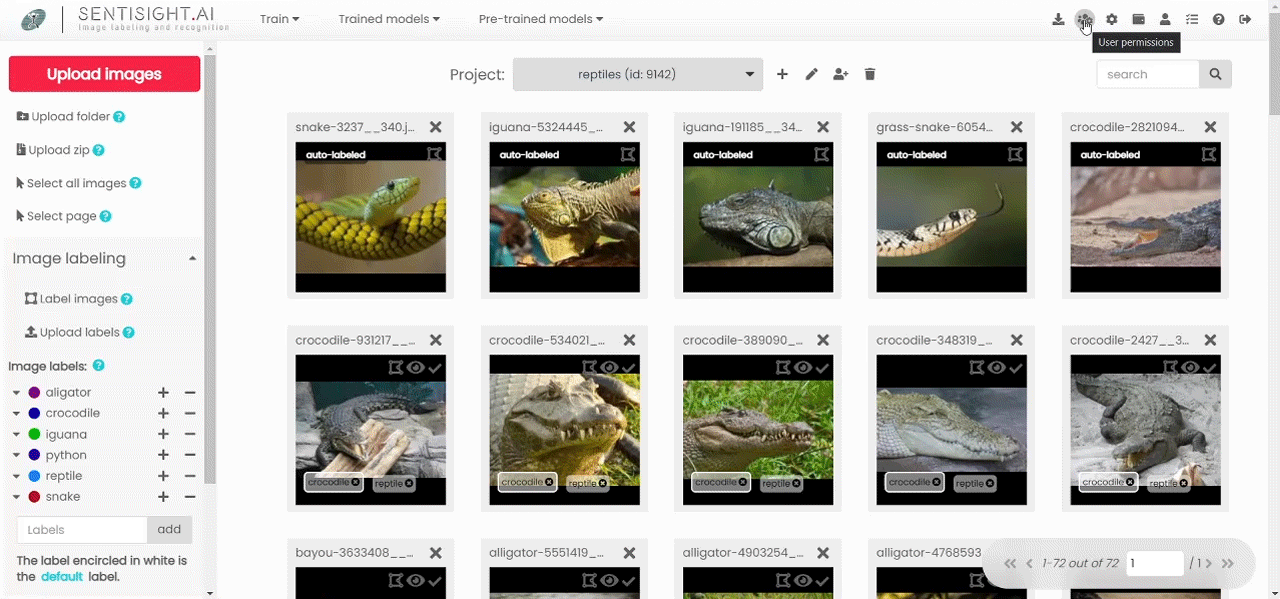1280x599 pixels.
Task: Click the Upload images button
Action: (x=104, y=74)
